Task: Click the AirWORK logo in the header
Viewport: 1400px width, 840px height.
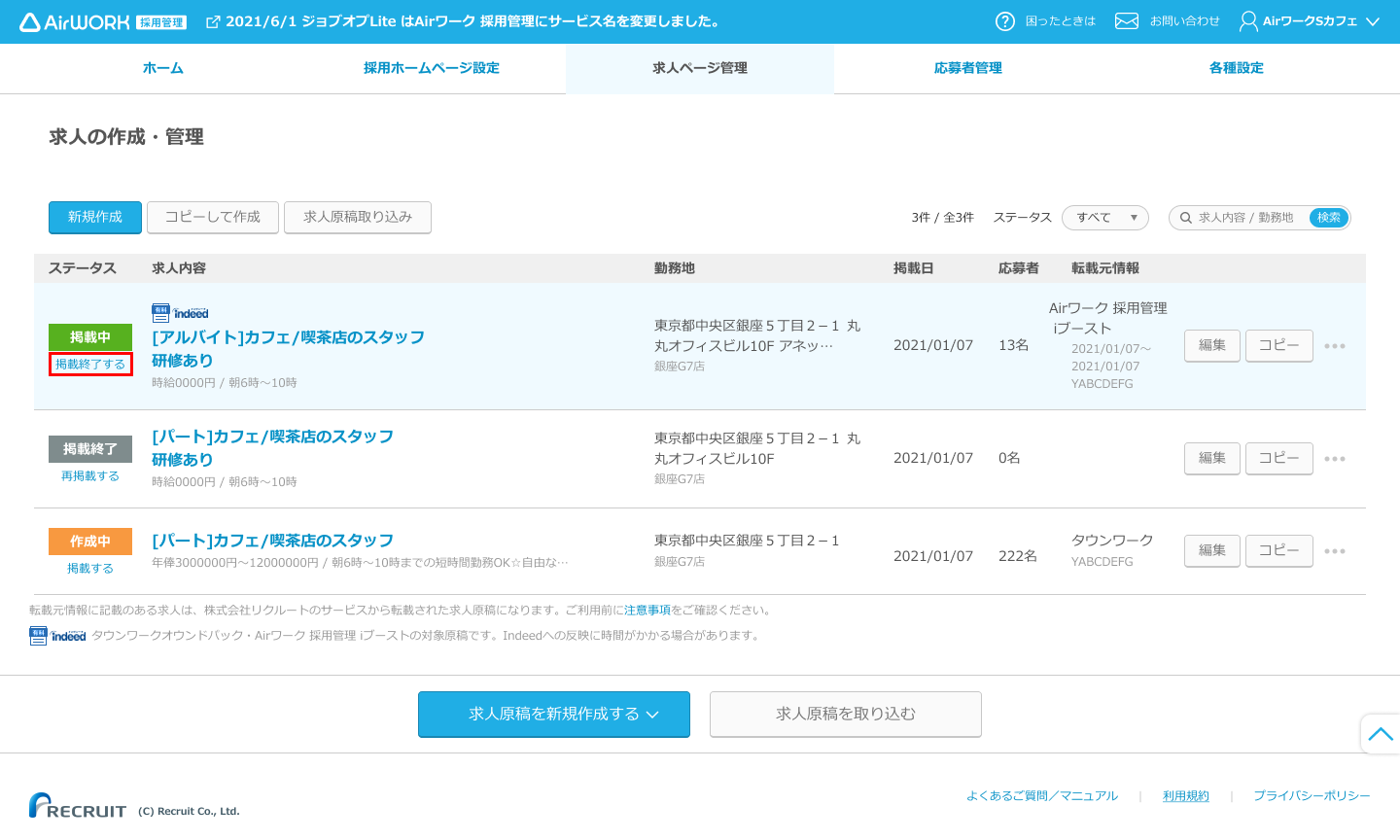Action: (x=103, y=21)
